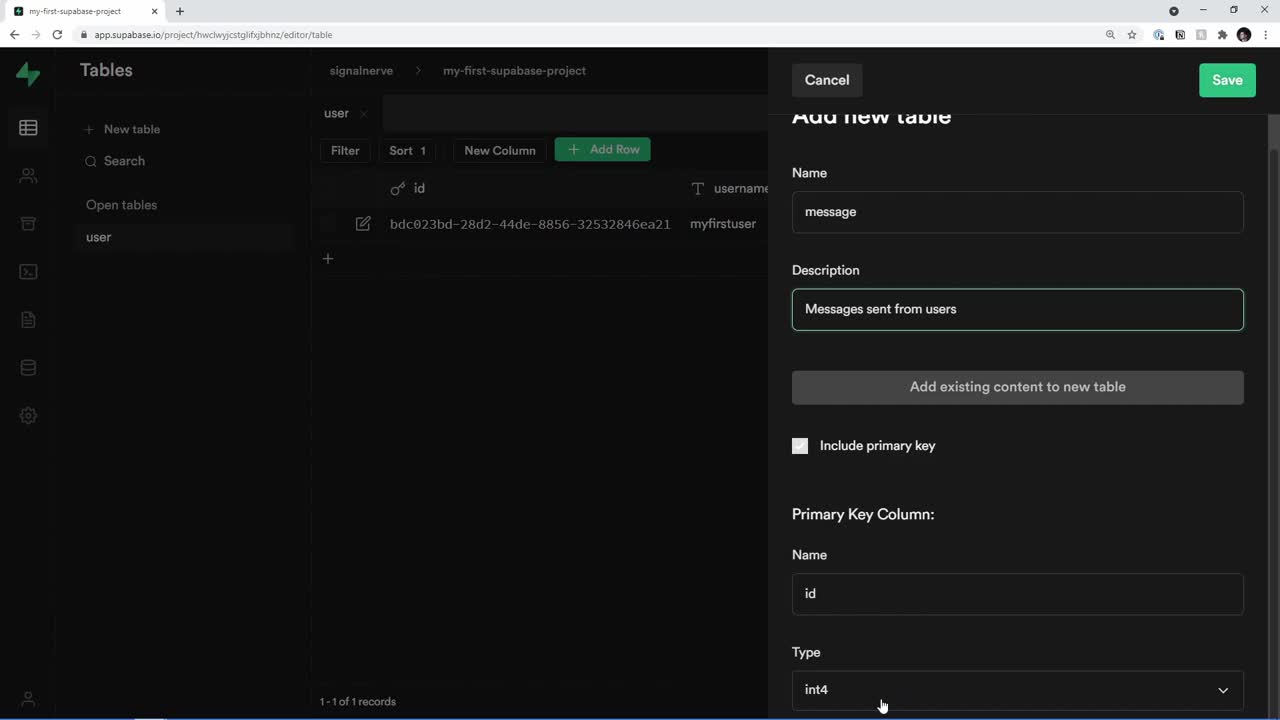Image resolution: width=1280 pixels, height=720 pixels.
Task: Select the user table in Open tables
Action: 99,237
